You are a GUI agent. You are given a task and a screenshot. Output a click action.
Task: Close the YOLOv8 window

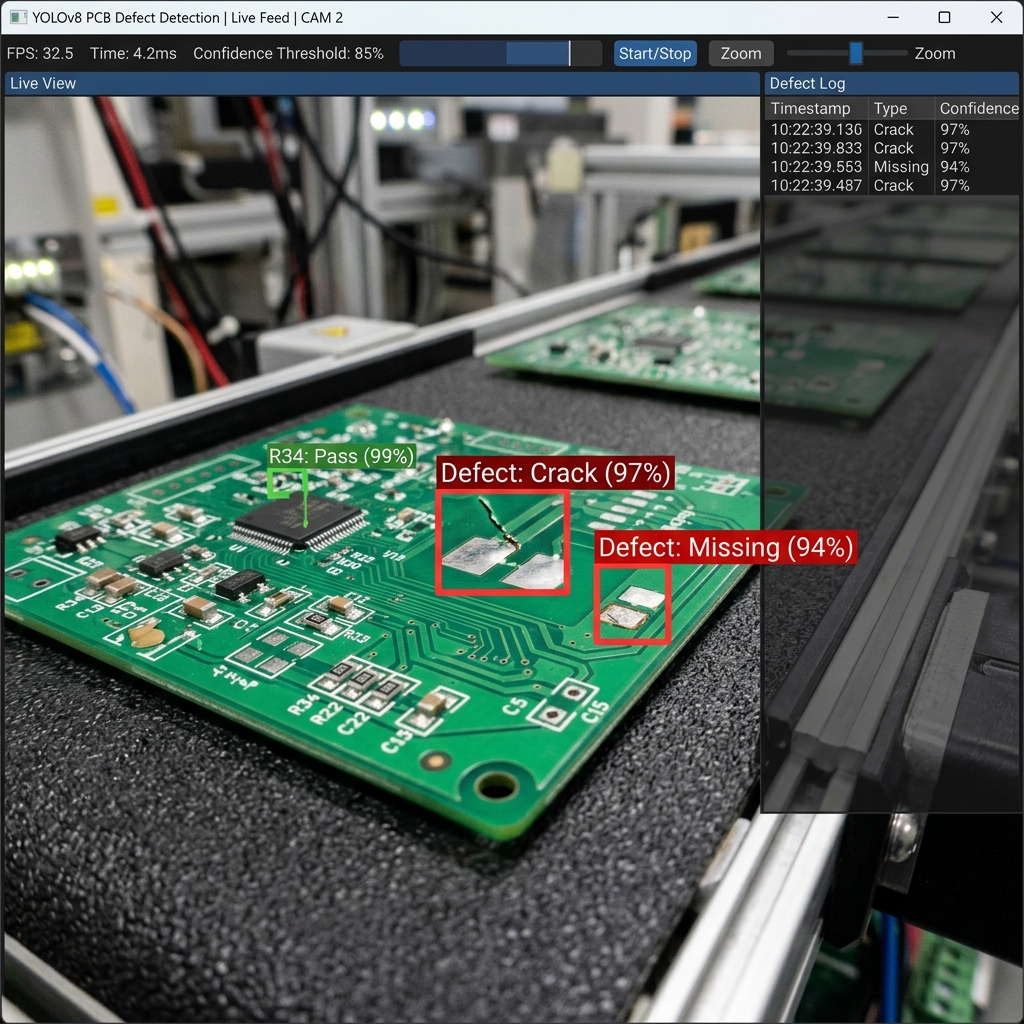click(x=996, y=18)
